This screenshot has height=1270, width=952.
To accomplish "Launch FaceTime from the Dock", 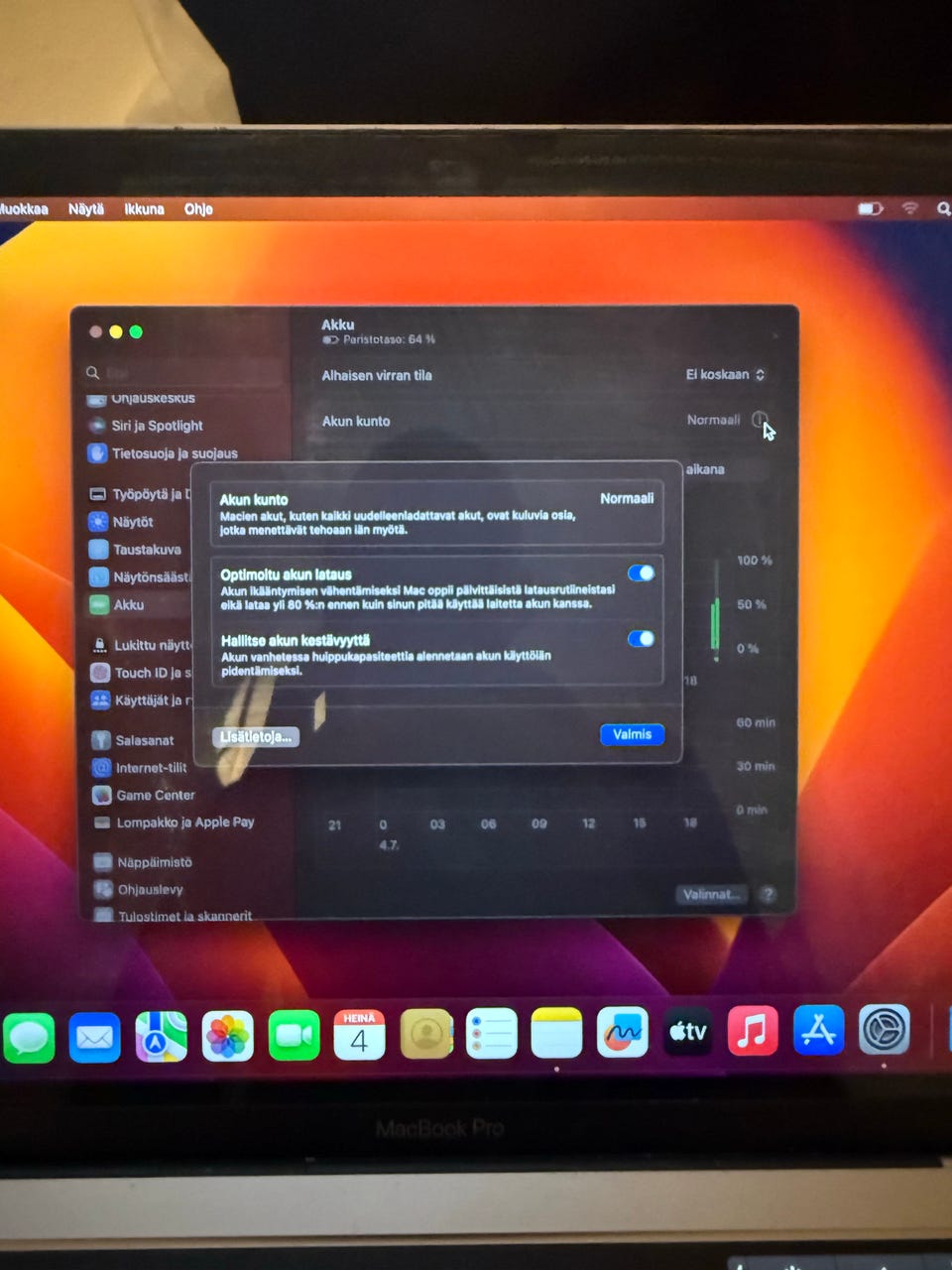I will point(294,1037).
